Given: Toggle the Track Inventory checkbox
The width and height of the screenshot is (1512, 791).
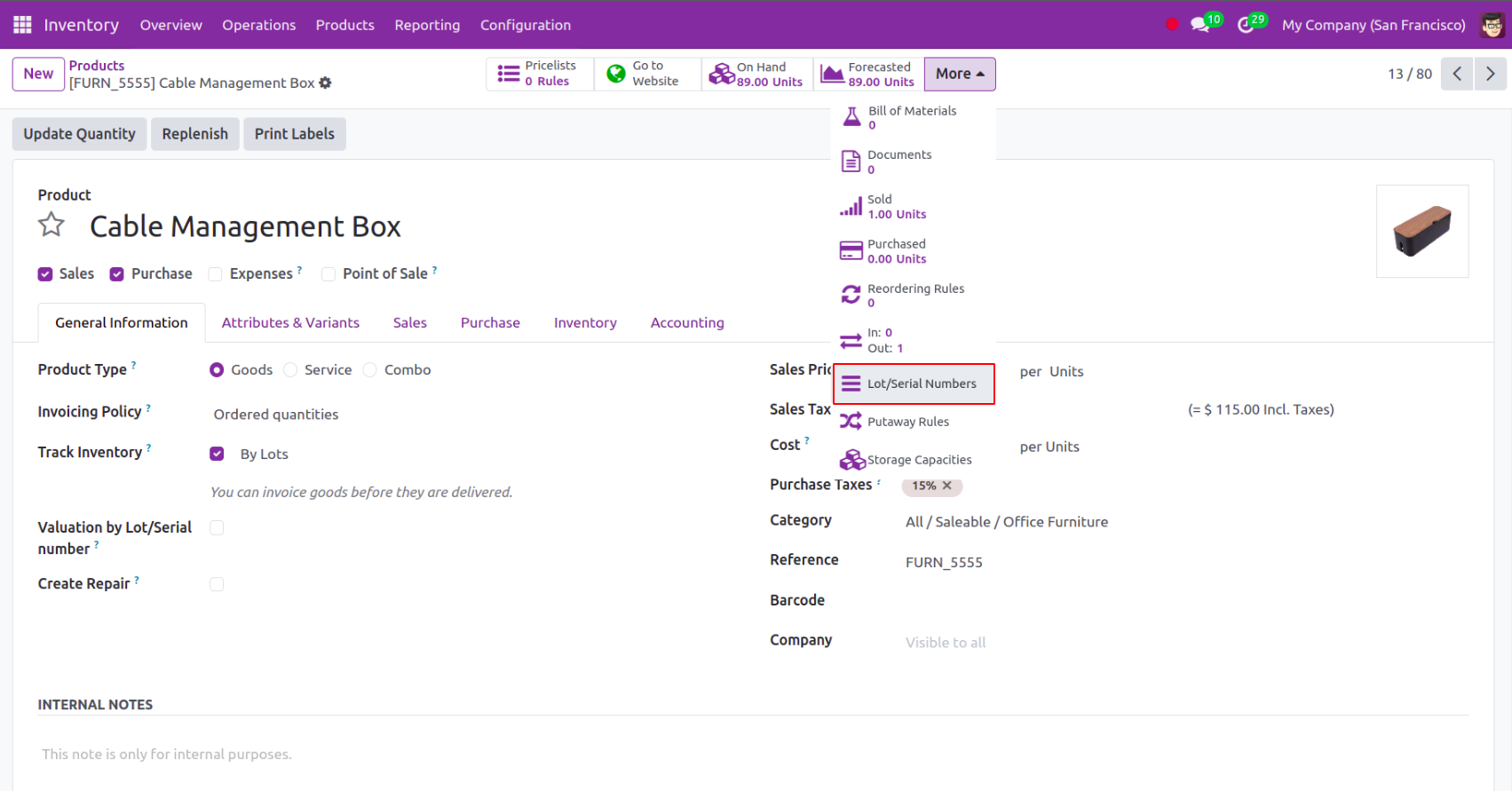Looking at the screenshot, I should point(217,454).
